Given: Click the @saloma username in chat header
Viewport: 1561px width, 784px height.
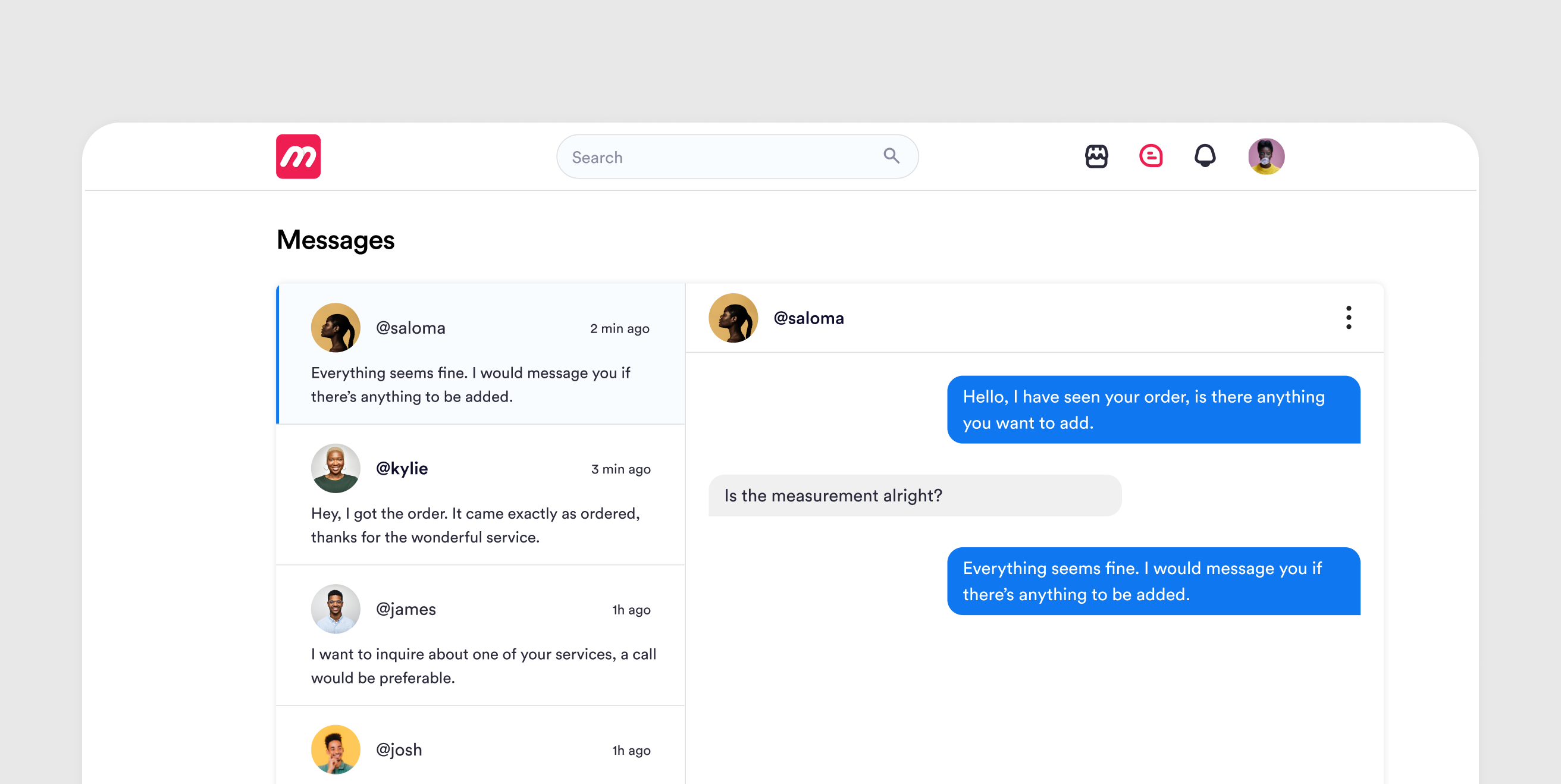Looking at the screenshot, I should 808,318.
